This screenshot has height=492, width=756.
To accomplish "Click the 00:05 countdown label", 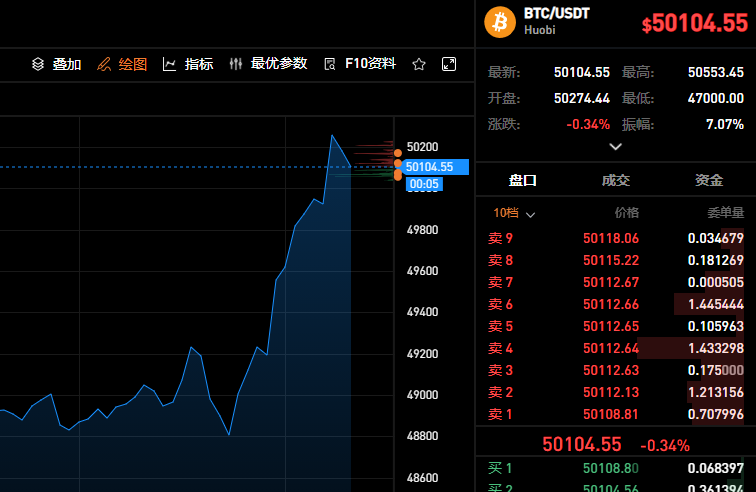I will tap(424, 184).
